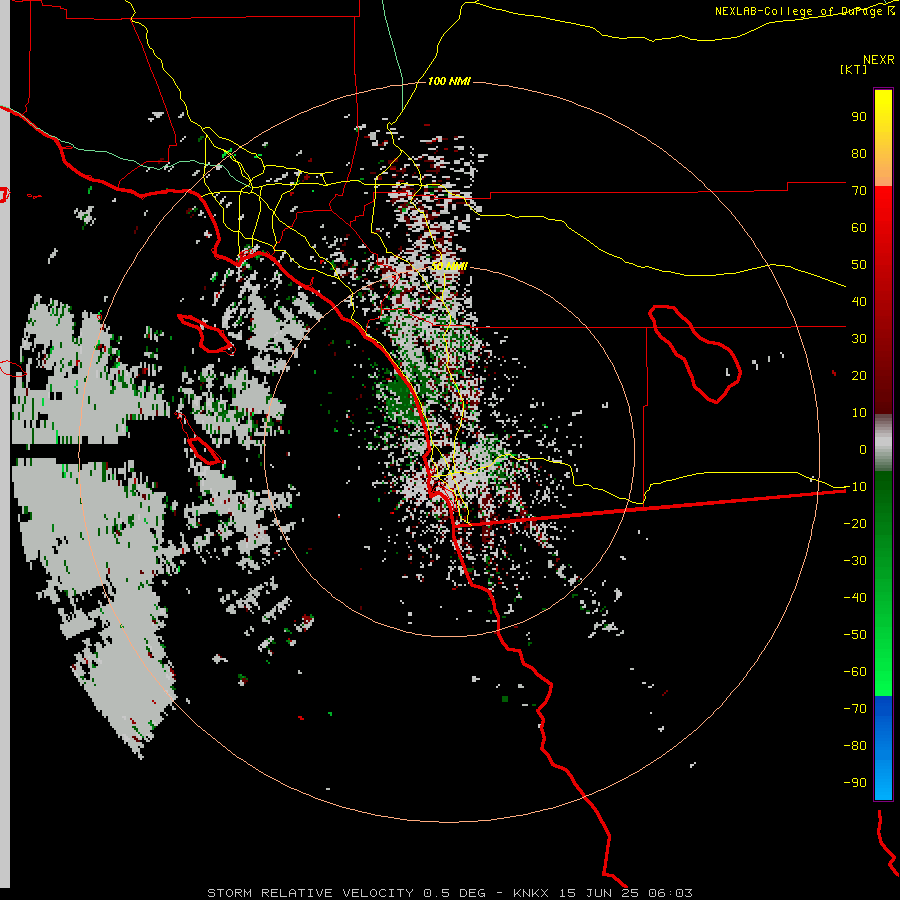Click the 30 value on the velocity scale
The width and height of the screenshot is (900, 900).
pos(859,339)
